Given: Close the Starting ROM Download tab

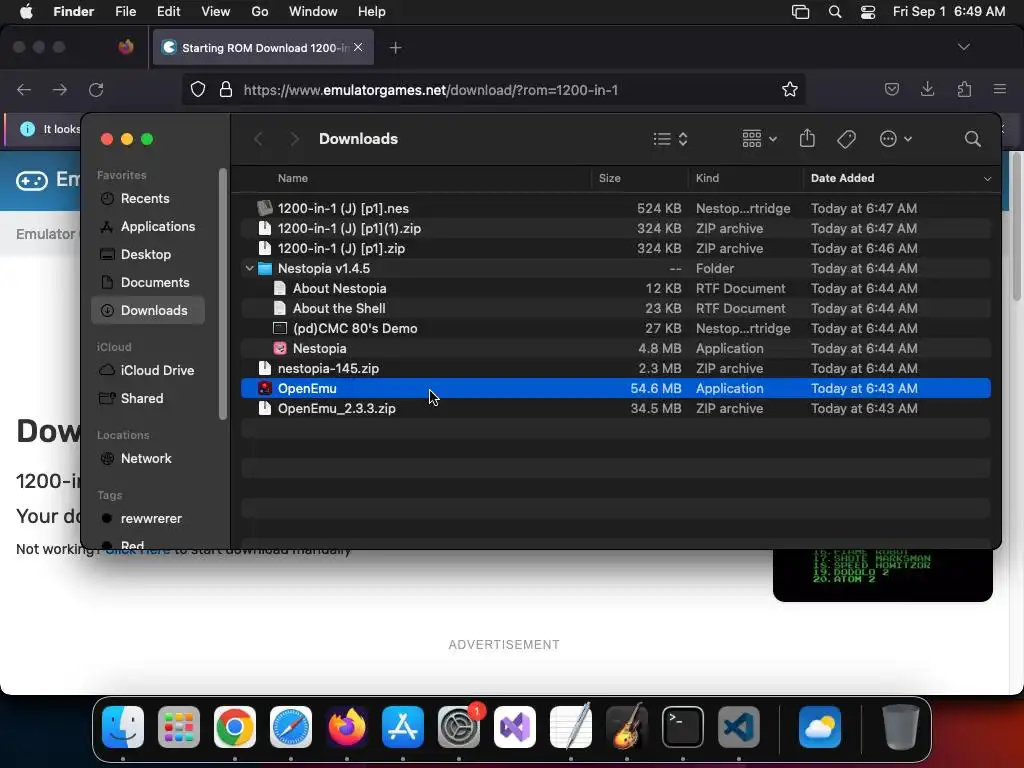Looking at the screenshot, I should (358, 47).
